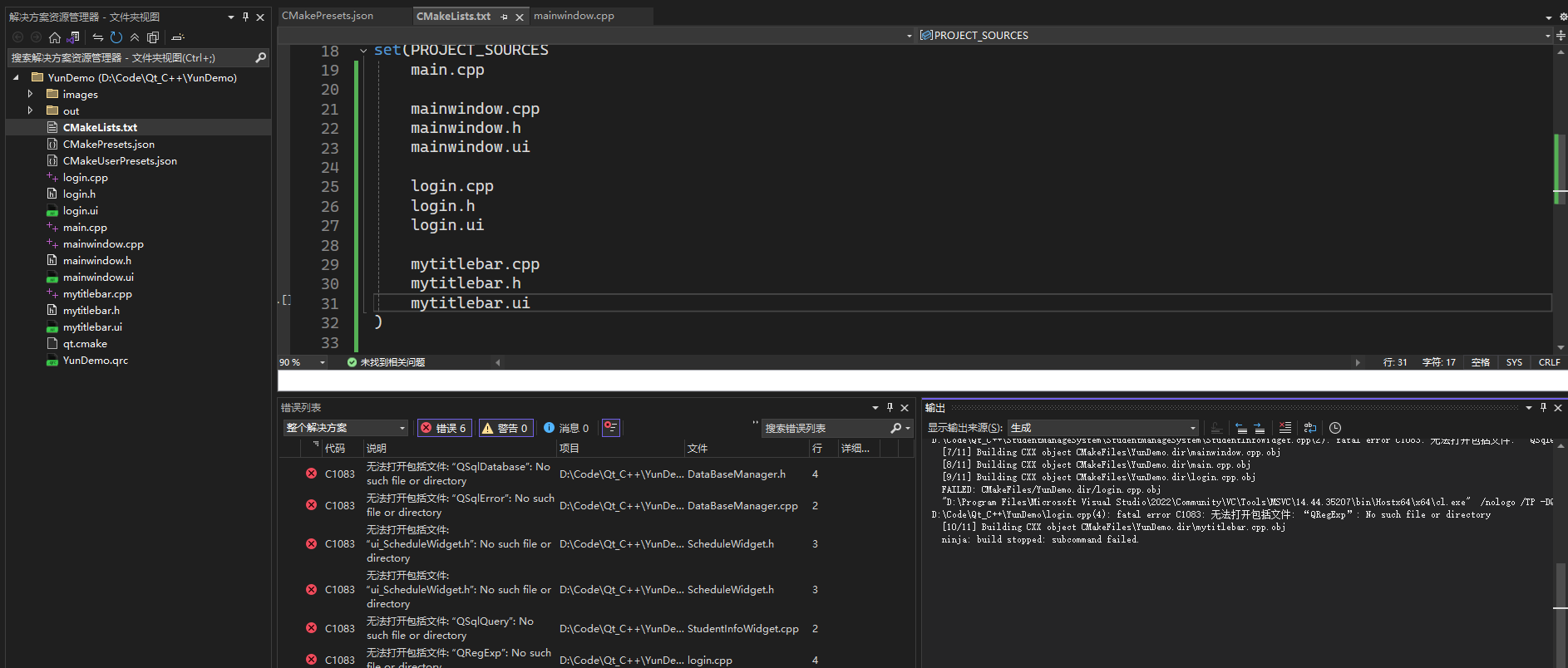Open the output panel window options dropdown
The width and height of the screenshot is (1568, 668).
pyautogui.click(x=1529, y=407)
